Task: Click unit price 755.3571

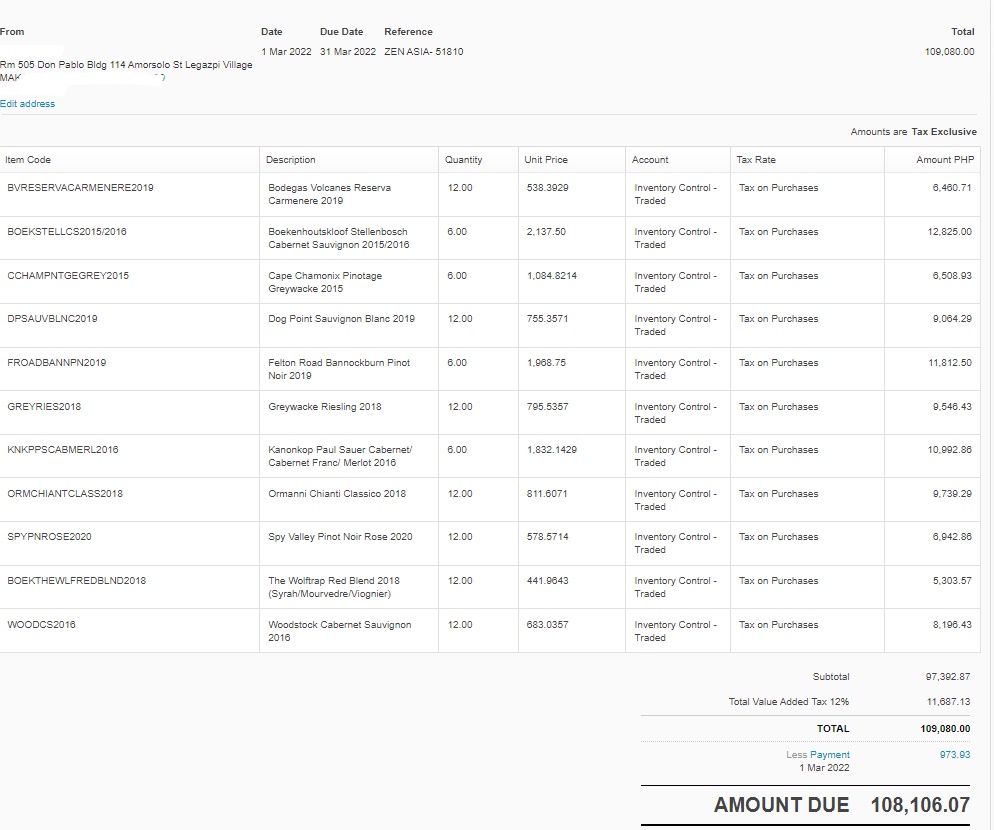Action: [547, 318]
